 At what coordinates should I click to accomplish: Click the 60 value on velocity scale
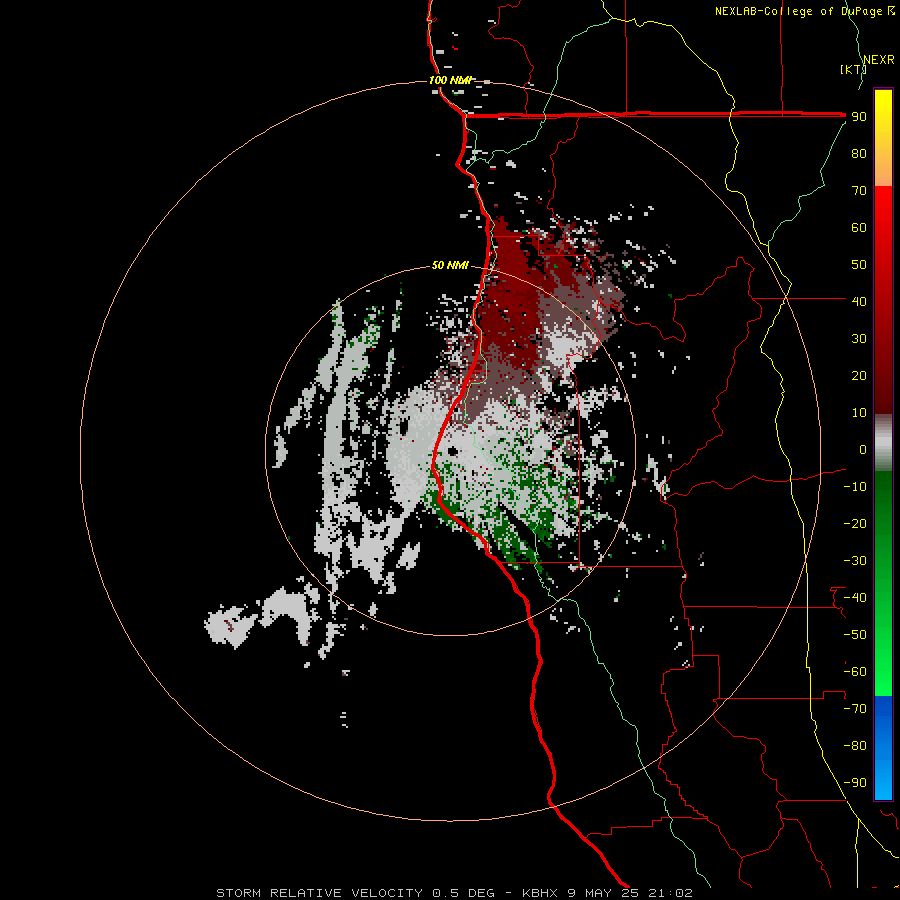coord(859,228)
